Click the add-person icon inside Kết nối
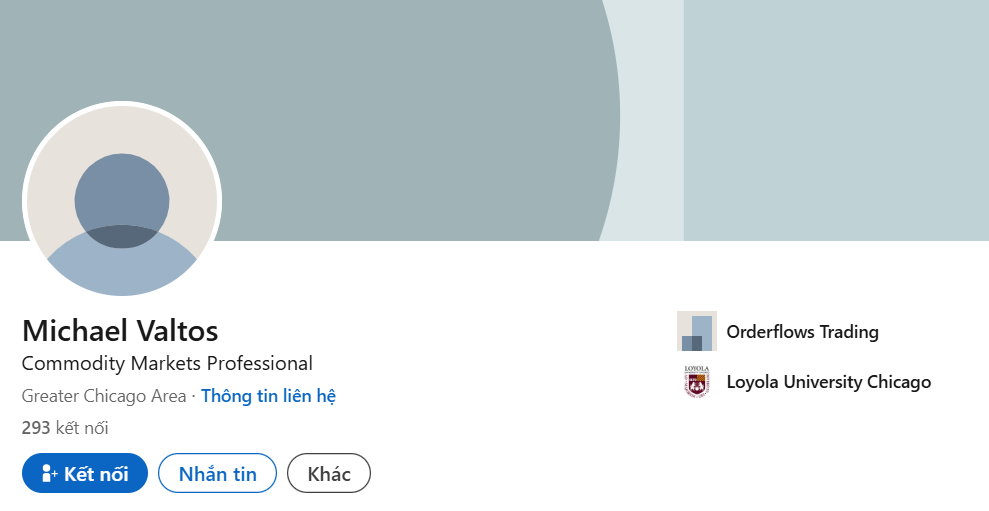Image resolution: width=989 pixels, height=511 pixels. coord(49,473)
